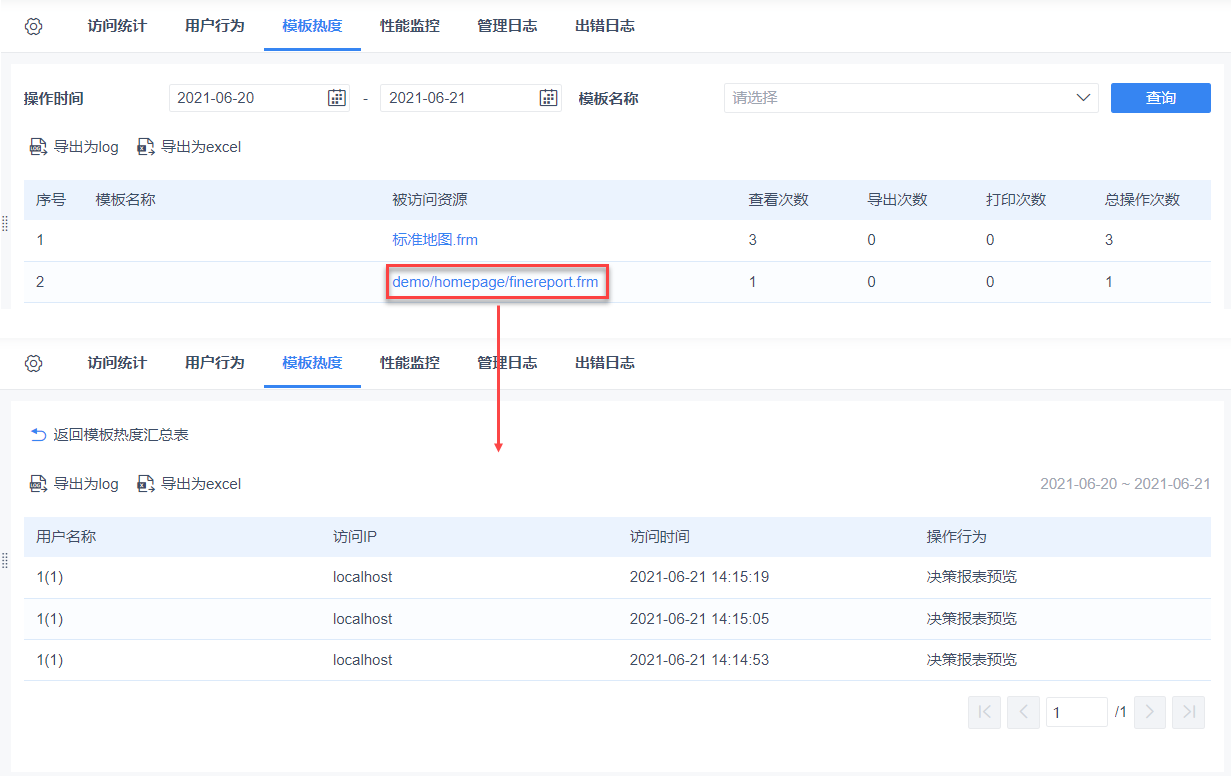Click 决策报表预览 in the 14:14:53 row
The width and height of the screenshot is (1231, 776).
(972, 660)
